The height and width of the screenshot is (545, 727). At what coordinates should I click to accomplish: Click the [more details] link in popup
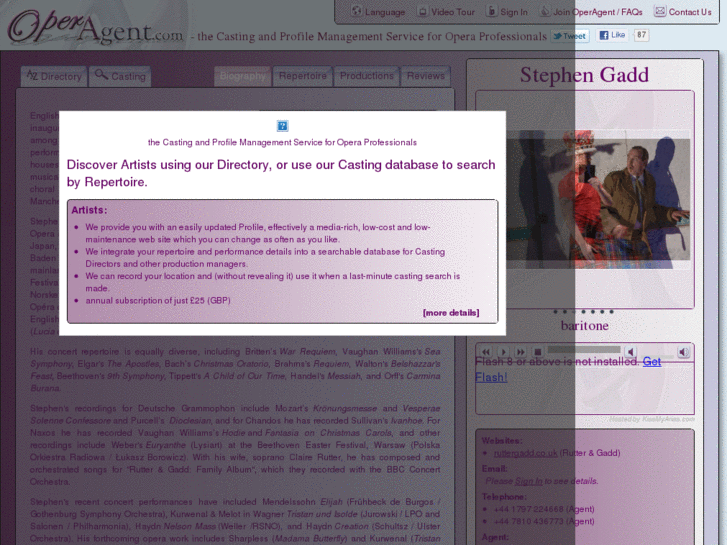tap(451, 313)
